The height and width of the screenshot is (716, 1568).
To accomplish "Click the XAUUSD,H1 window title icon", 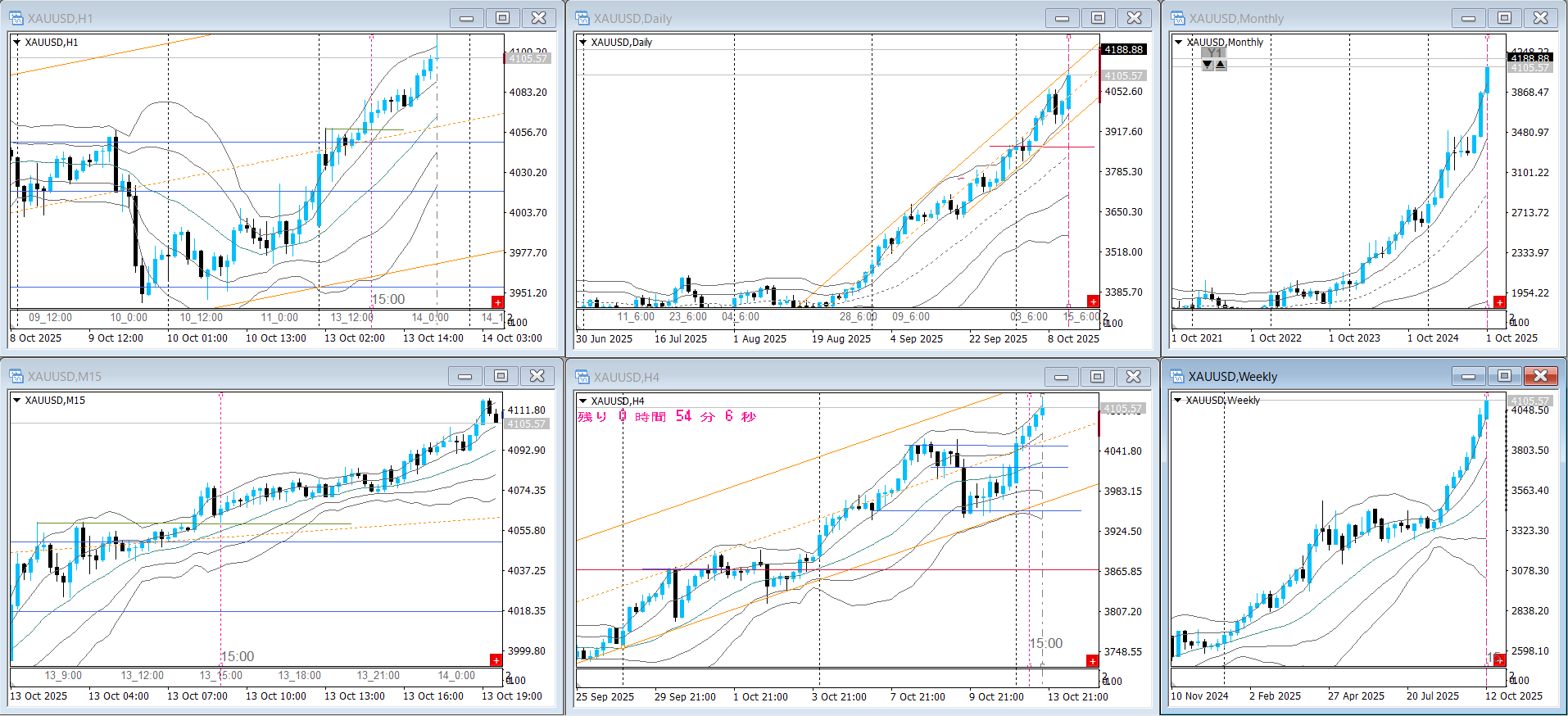I will click(x=16, y=18).
